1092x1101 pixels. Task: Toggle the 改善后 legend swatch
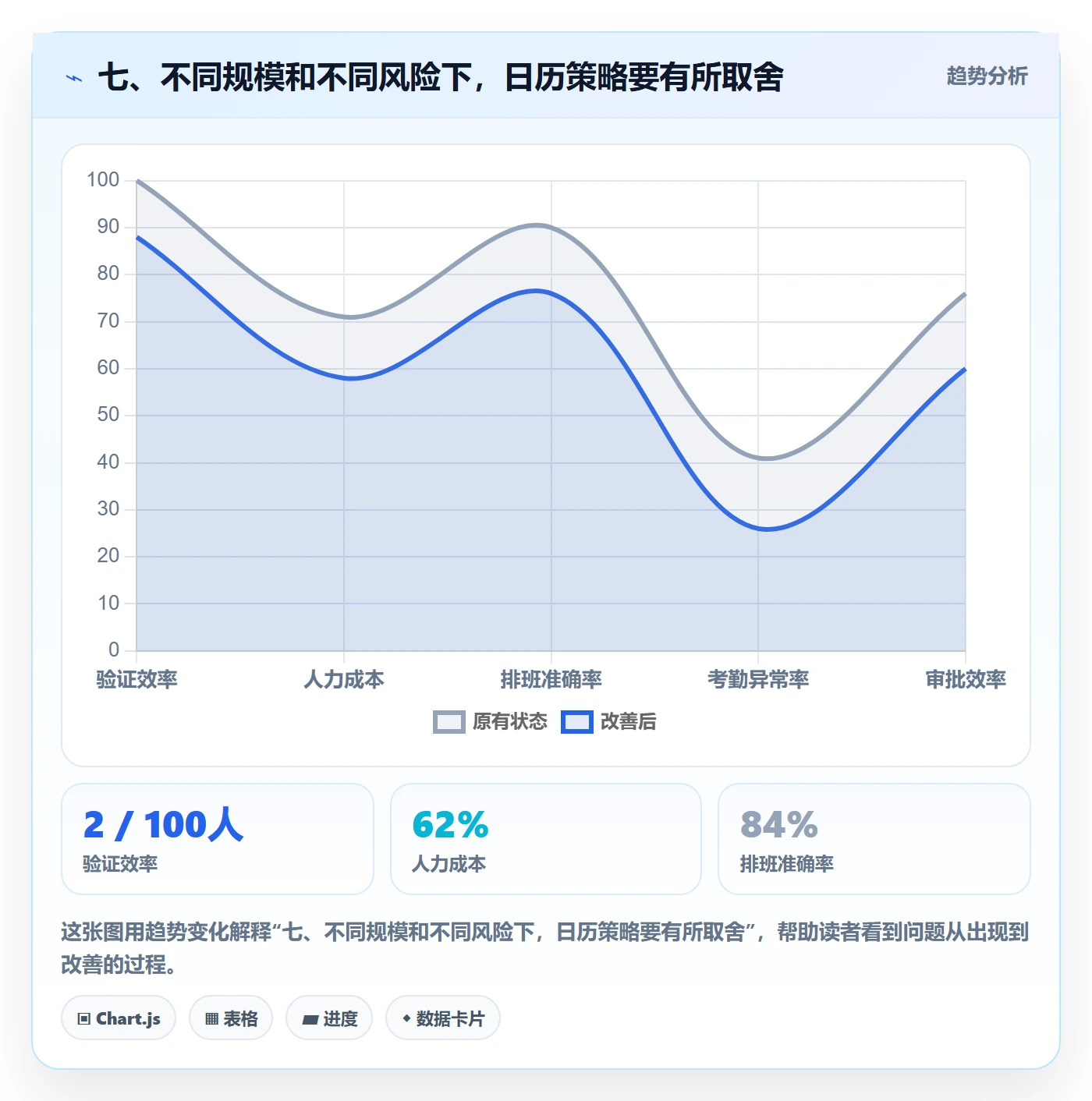click(577, 722)
